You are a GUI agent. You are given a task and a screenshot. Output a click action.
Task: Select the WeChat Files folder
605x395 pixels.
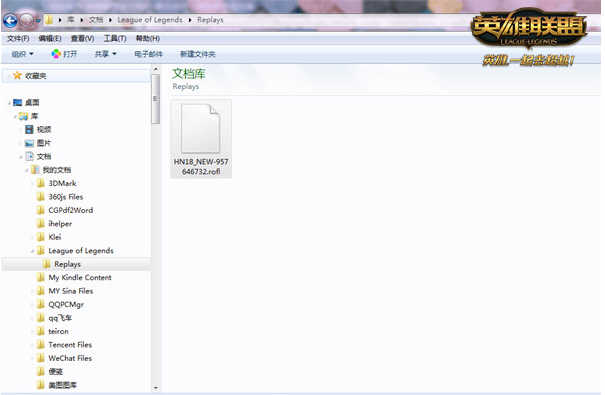(x=70, y=358)
